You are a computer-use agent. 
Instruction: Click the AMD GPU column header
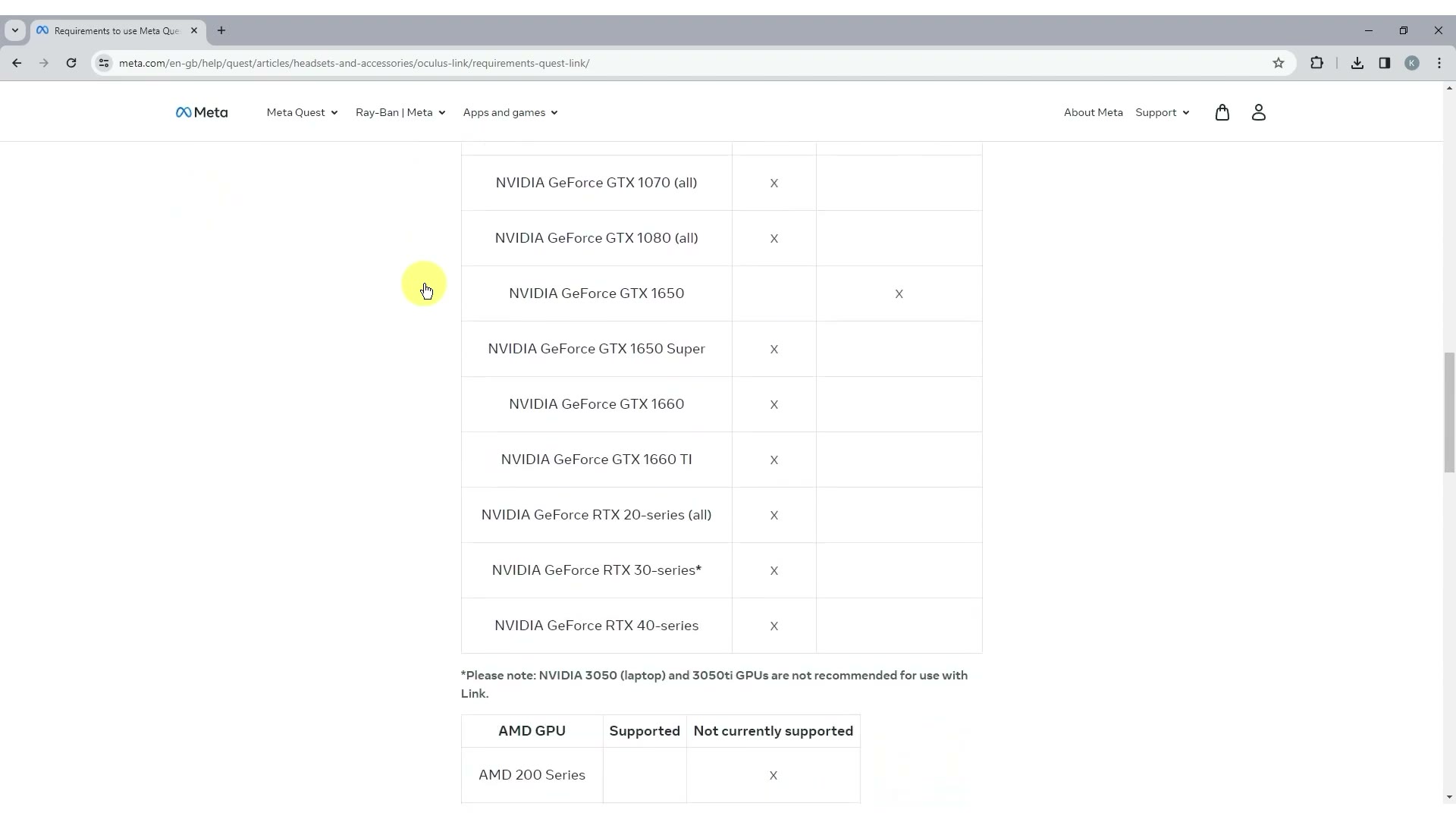pos(532,731)
